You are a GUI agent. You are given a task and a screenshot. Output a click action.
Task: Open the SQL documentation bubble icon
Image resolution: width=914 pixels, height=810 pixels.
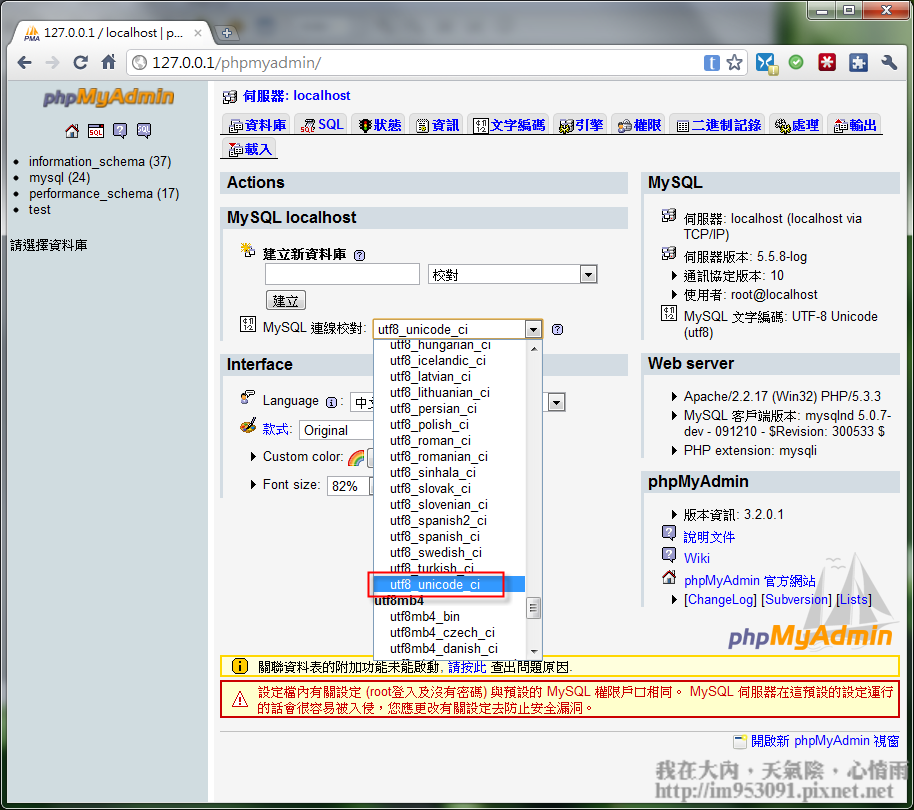click(144, 131)
